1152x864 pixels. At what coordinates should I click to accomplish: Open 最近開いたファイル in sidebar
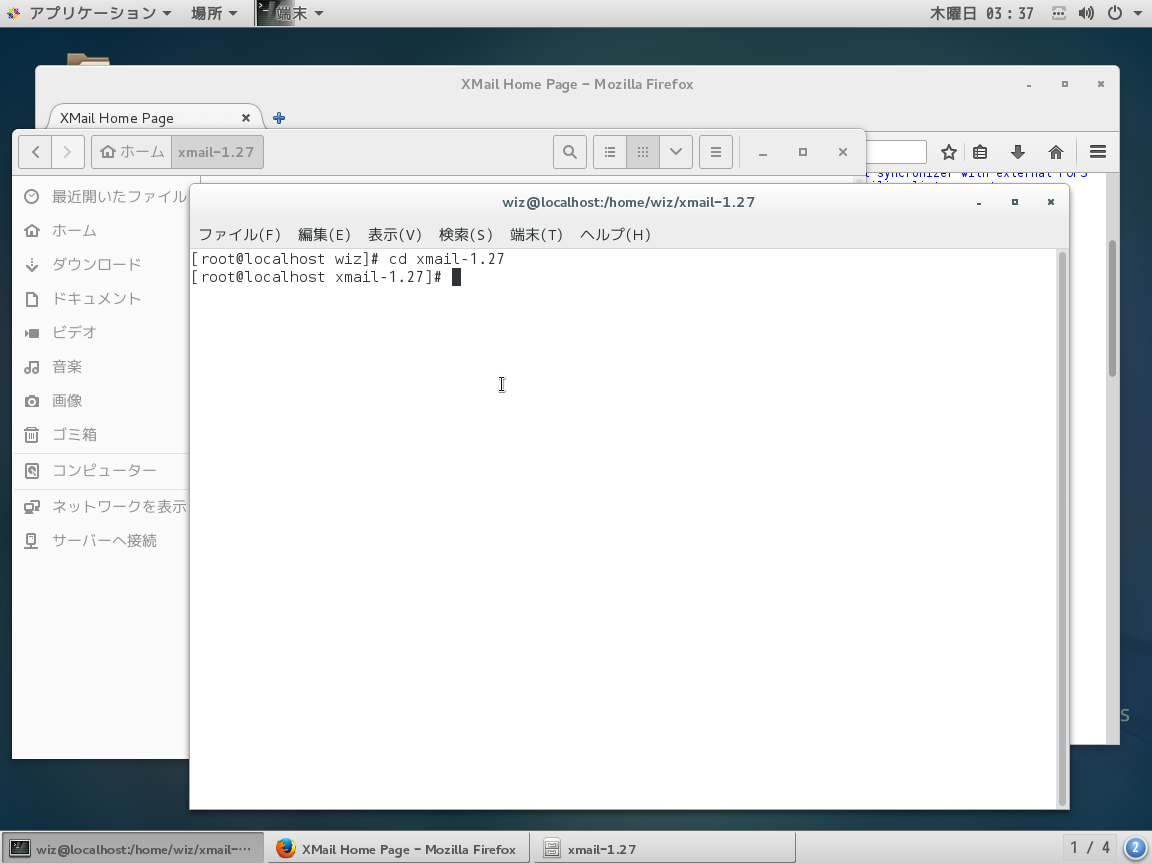pos(101,196)
